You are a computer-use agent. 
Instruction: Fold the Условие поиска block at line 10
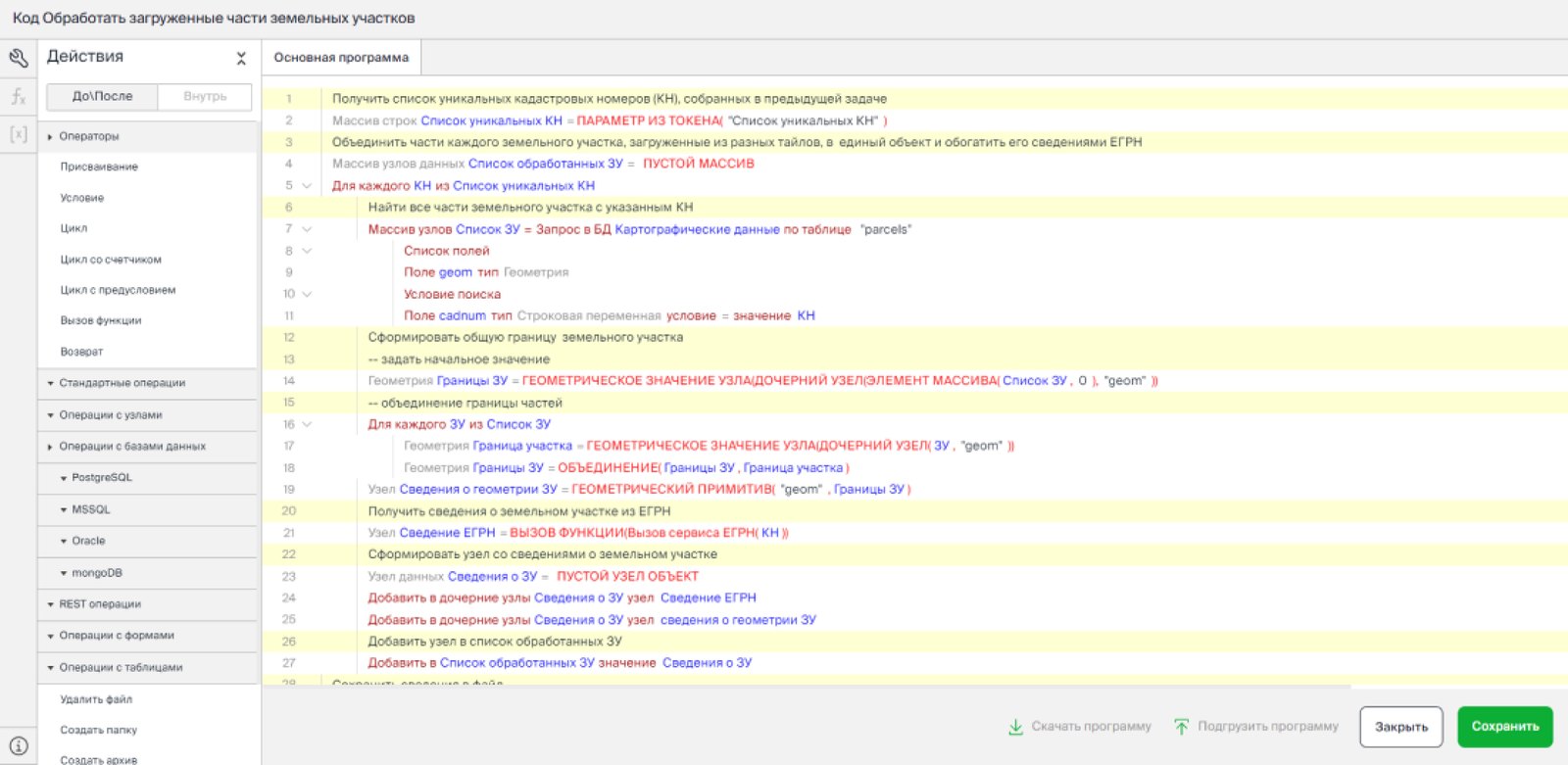click(x=307, y=294)
